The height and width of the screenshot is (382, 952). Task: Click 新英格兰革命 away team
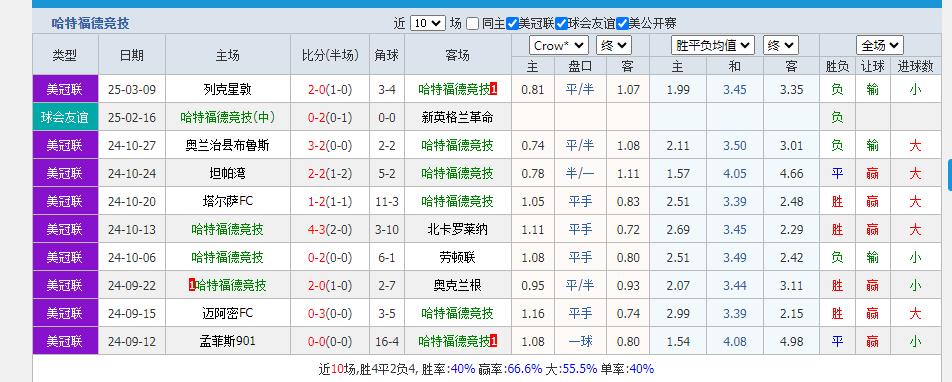click(457, 118)
